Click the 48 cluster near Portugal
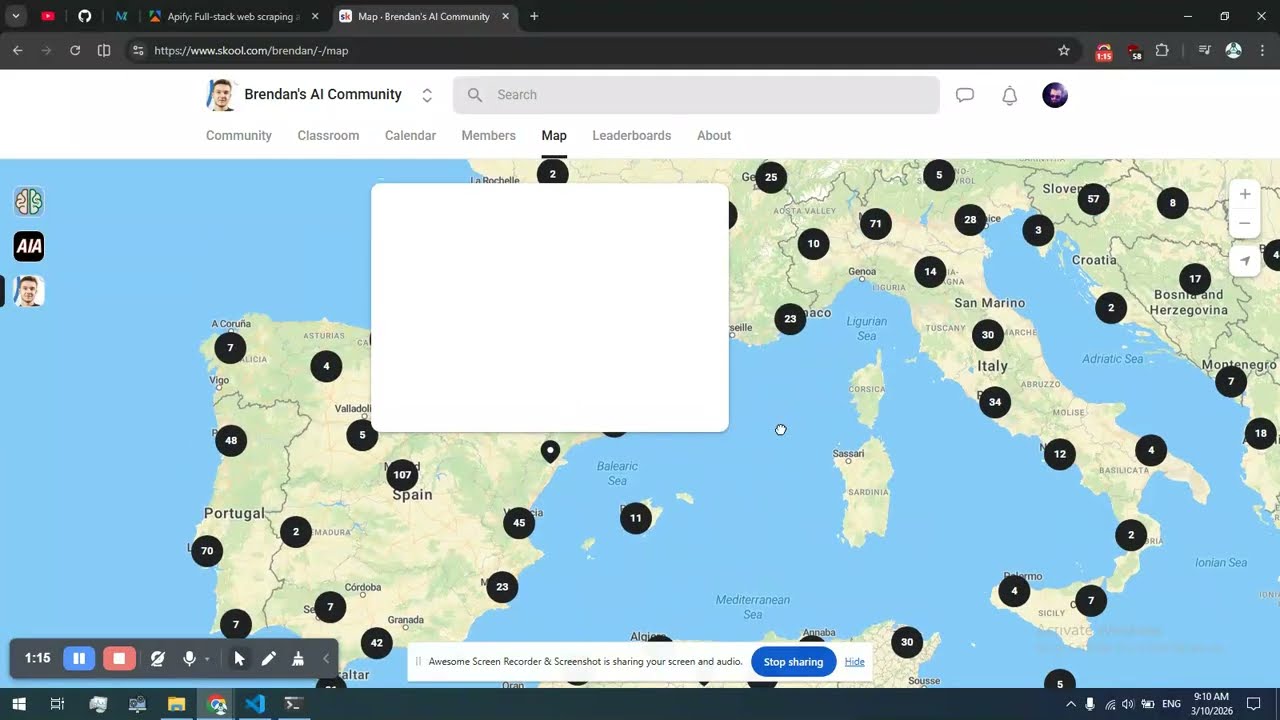The image size is (1280, 720). click(x=231, y=440)
